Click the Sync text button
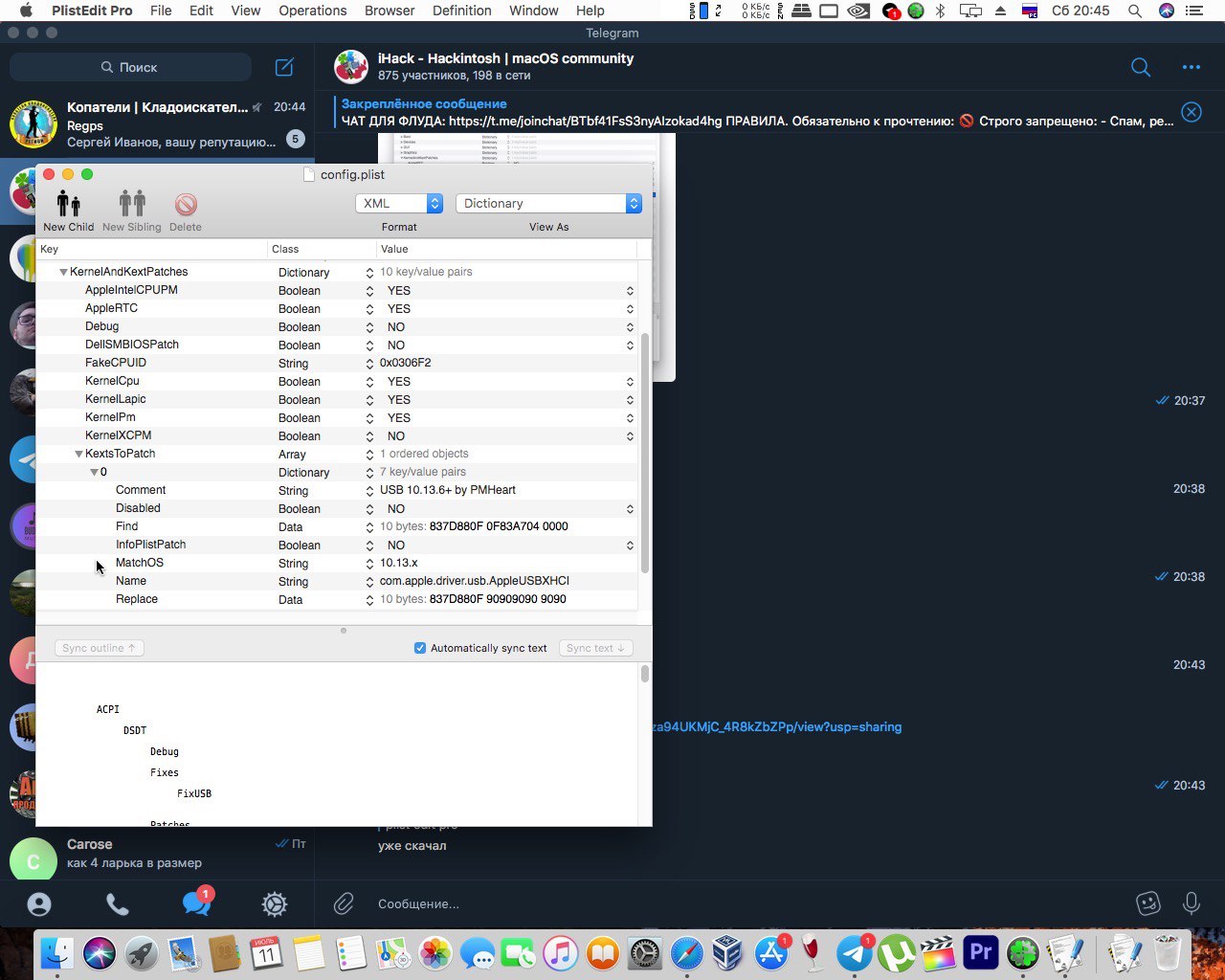The image size is (1225, 980). [594, 648]
